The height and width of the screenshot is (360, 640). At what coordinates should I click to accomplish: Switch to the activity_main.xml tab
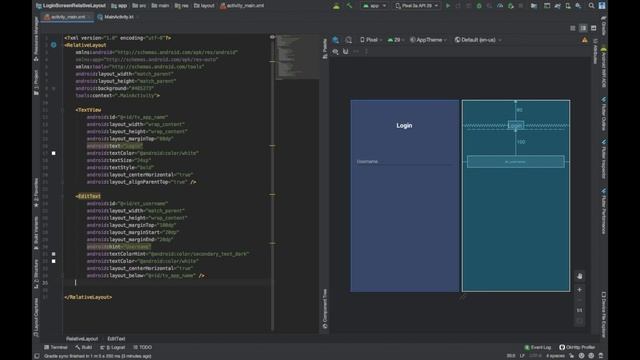point(67,17)
